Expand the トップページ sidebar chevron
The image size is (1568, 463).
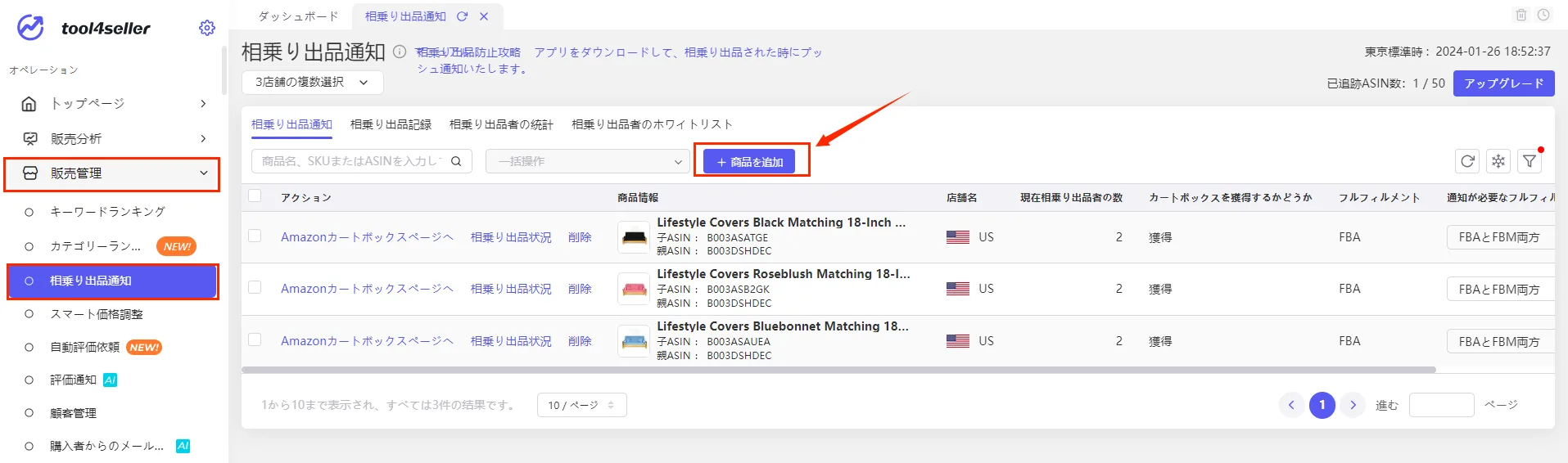point(203,104)
